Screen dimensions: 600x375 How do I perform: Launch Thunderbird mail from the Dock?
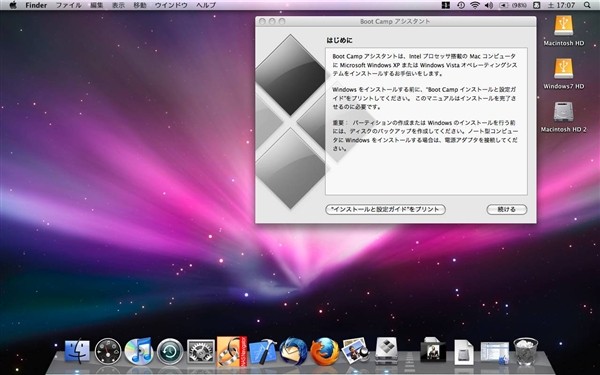click(293, 351)
